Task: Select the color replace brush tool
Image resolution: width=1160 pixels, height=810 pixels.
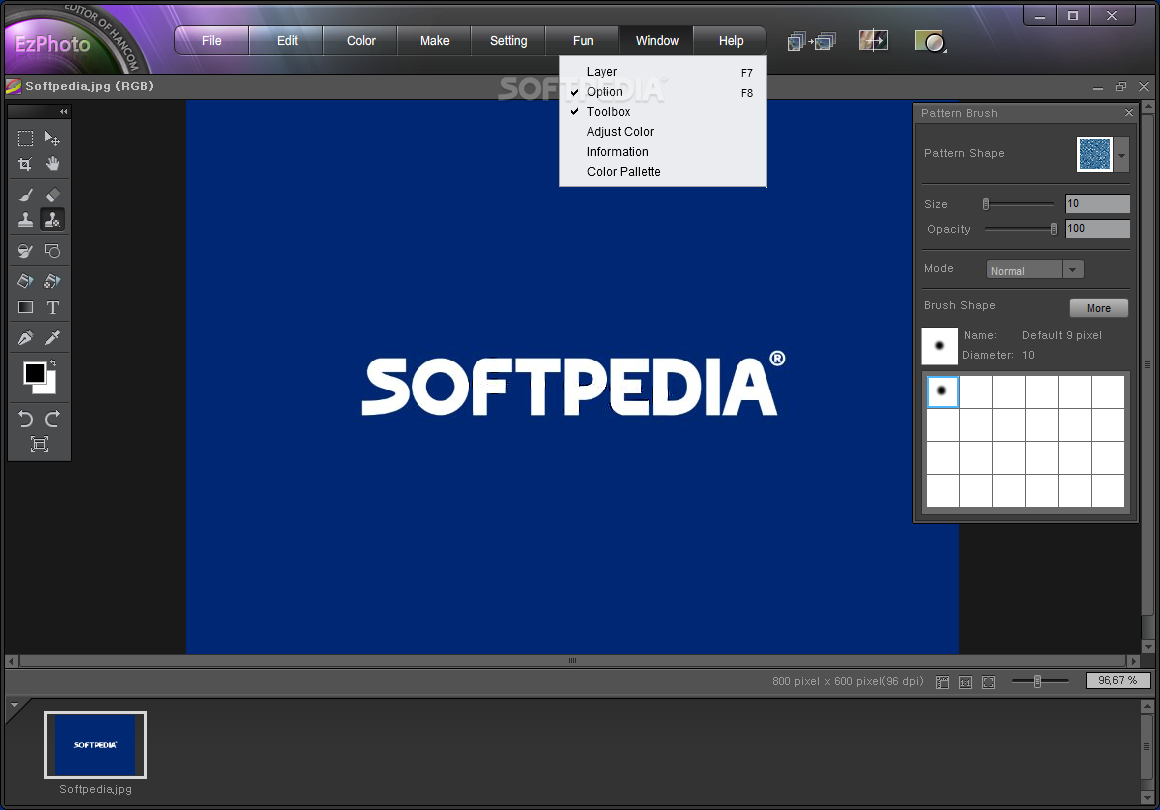Action: point(25,251)
